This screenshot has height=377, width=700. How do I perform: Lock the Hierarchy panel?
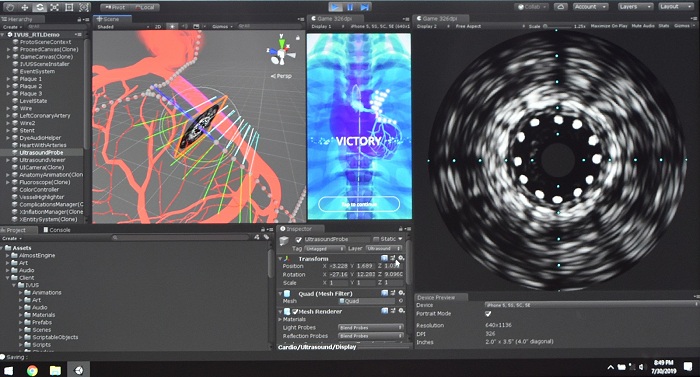click(79, 20)
